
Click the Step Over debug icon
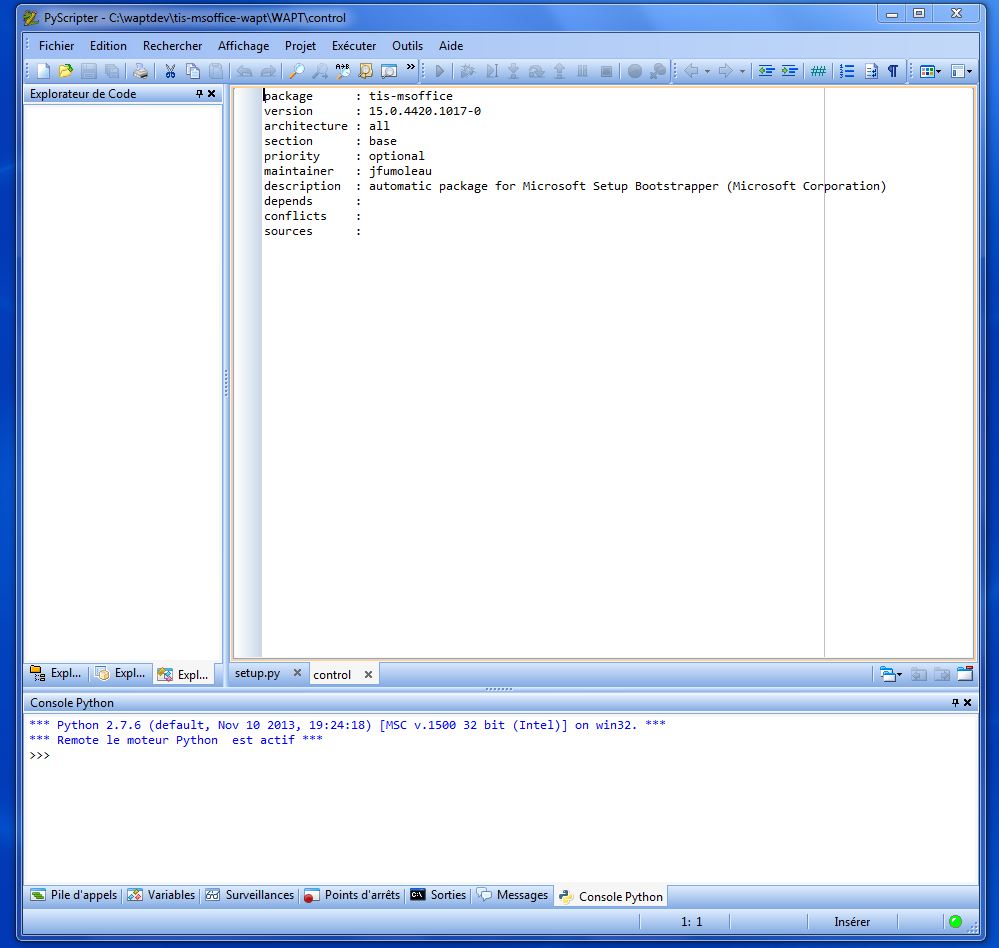click(536, 71)
